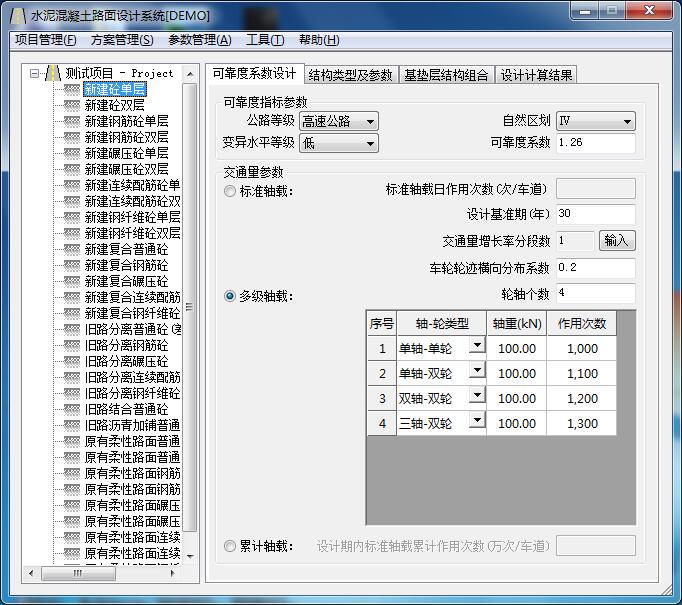Image resolution: width=682 pixels, height=605 pixels.
Task: Click axle weight cell of 双轴-双轮 row
Action: click(x=517, y=398)
